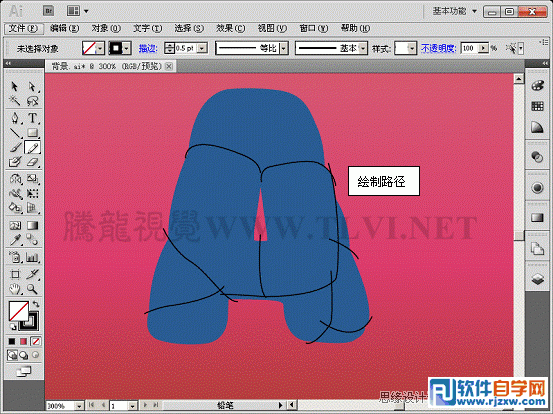
Task: Open the Swatches panel icon
Action: [537, 106]
